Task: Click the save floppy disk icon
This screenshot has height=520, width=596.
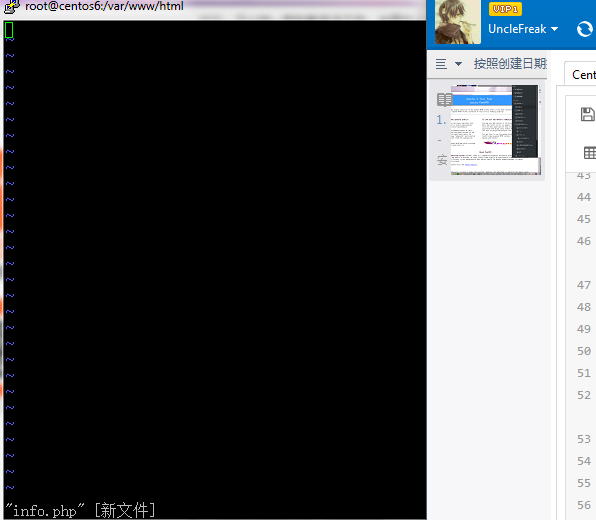Action: [x=588, y=114]
